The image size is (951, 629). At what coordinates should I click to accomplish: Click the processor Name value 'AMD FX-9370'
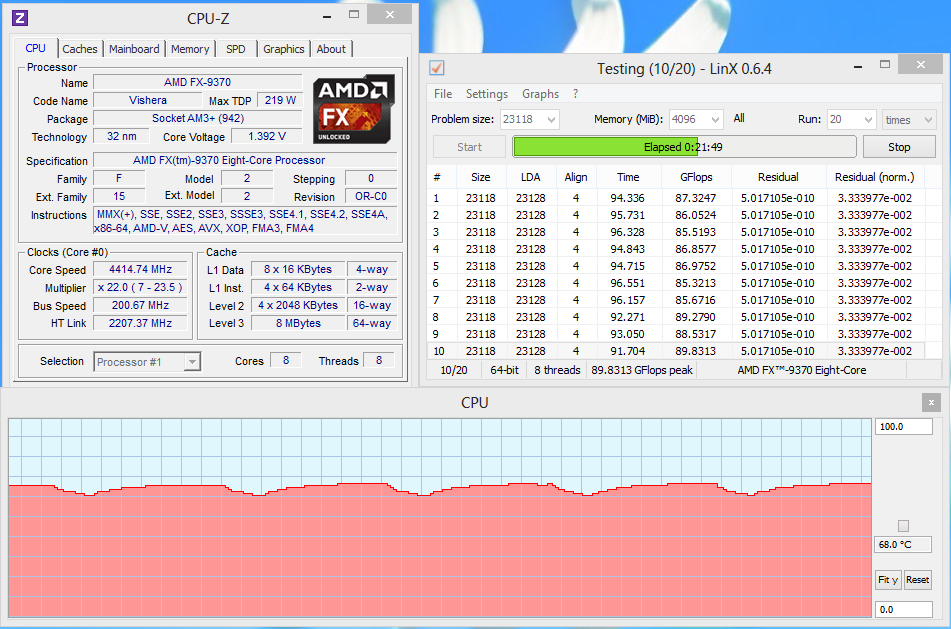point(198,82)
